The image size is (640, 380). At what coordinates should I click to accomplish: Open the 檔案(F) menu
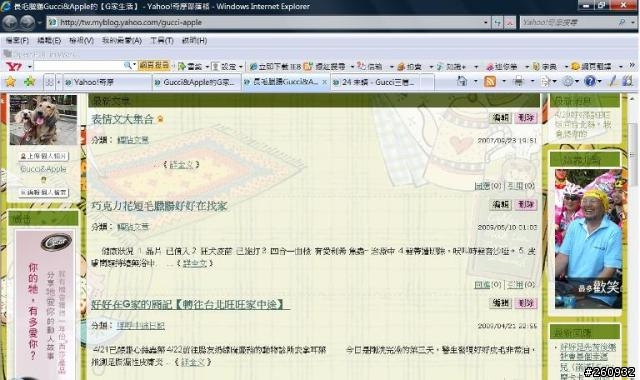pos(17,40)
